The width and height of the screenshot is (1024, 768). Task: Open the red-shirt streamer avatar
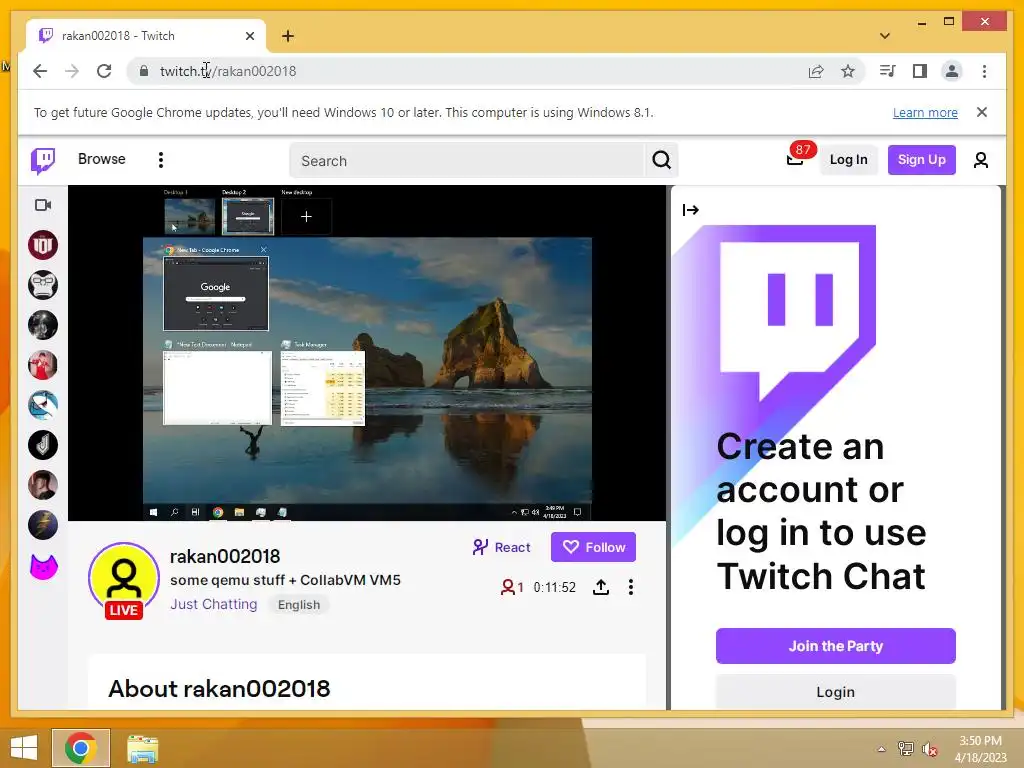[43, 365]
